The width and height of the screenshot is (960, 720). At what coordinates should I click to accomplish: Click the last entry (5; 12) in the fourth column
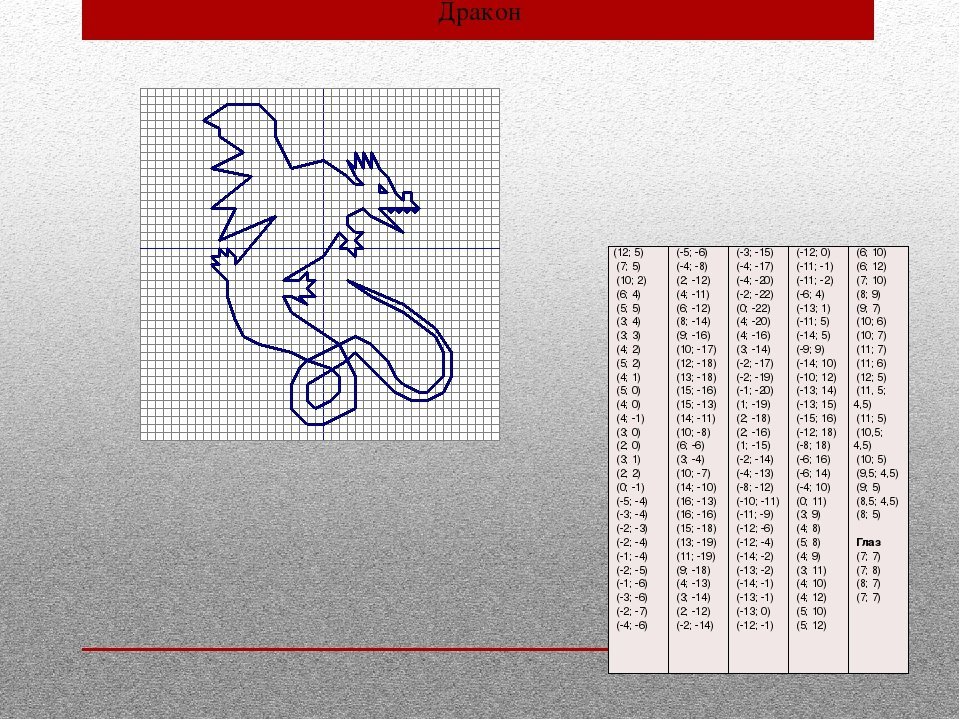point(810,625)
